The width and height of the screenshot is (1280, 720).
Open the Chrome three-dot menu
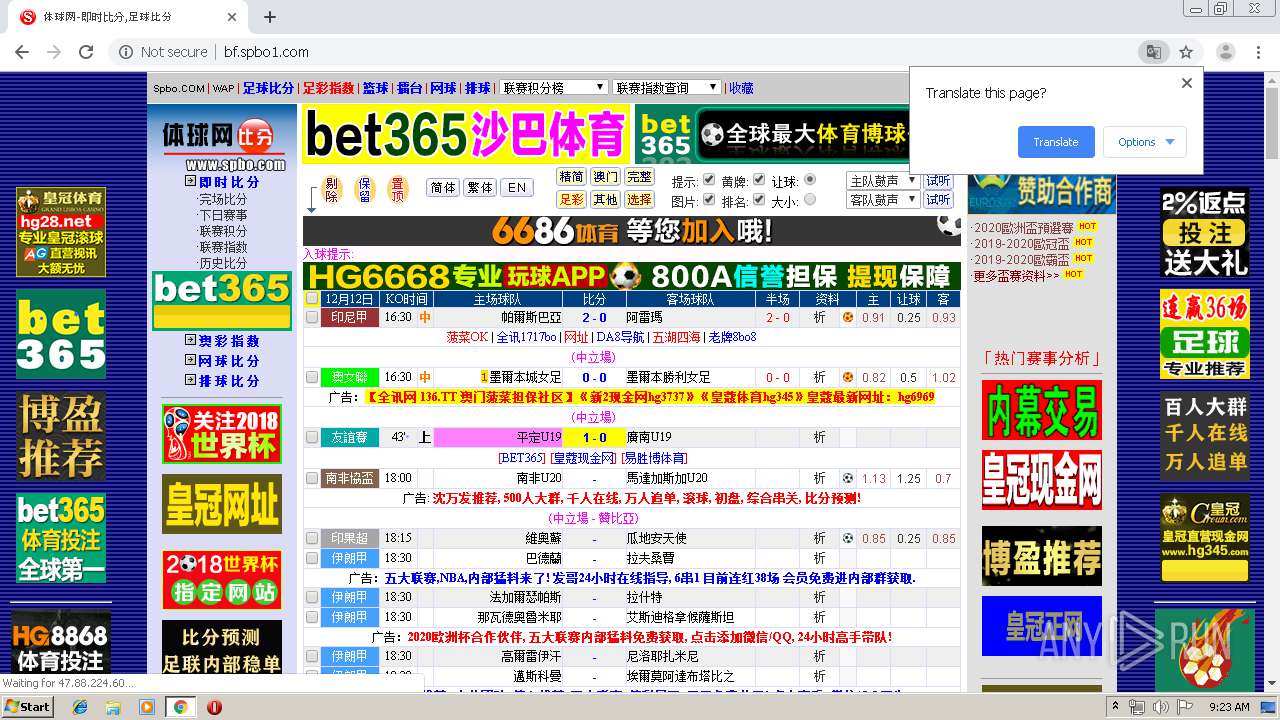(1258, 52)
